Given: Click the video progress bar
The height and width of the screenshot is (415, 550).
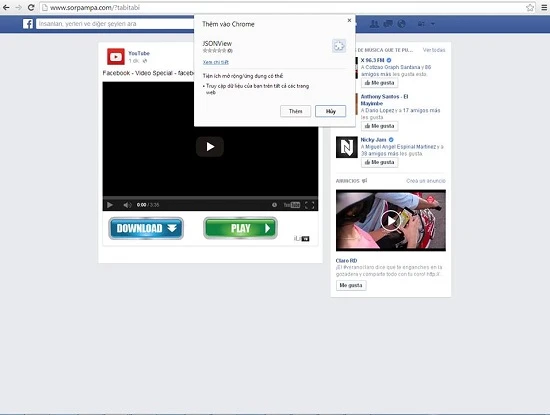Looking at the screenshot, I should point(210,198).
